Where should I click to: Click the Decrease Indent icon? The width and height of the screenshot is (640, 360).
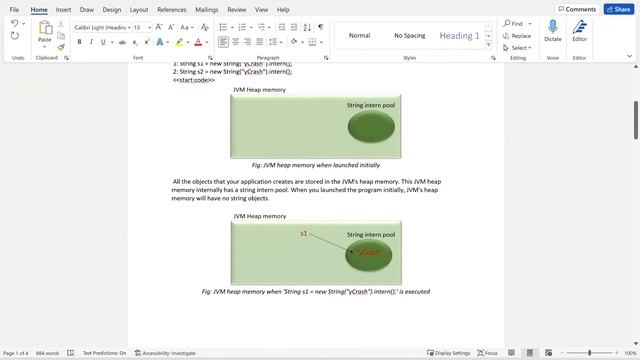click(281, 27)
